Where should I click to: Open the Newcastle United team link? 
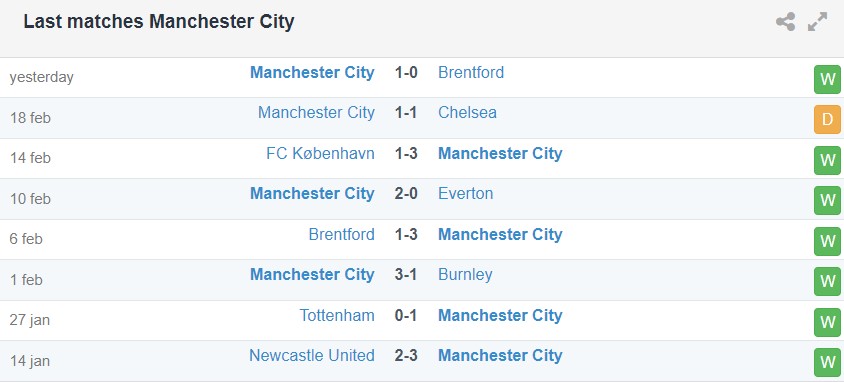point(312,356)
